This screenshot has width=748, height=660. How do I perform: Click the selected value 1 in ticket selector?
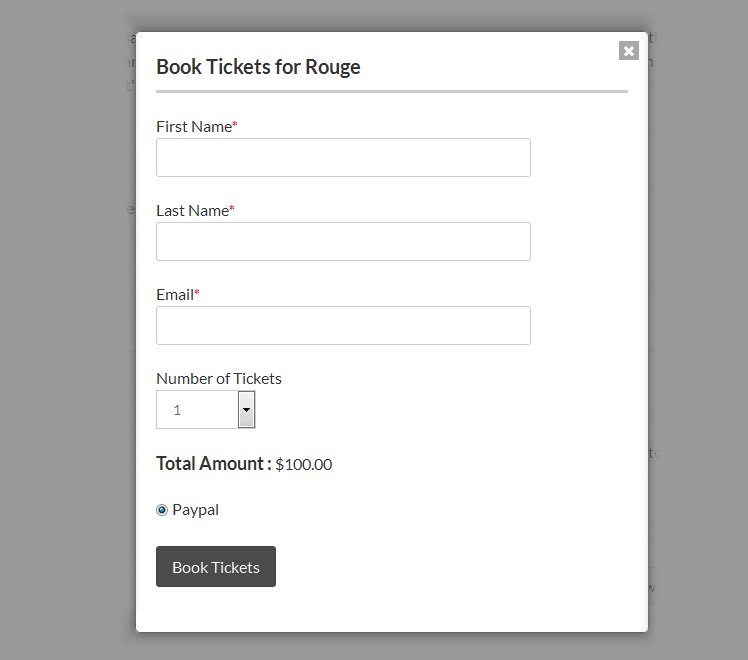[177, 410]
